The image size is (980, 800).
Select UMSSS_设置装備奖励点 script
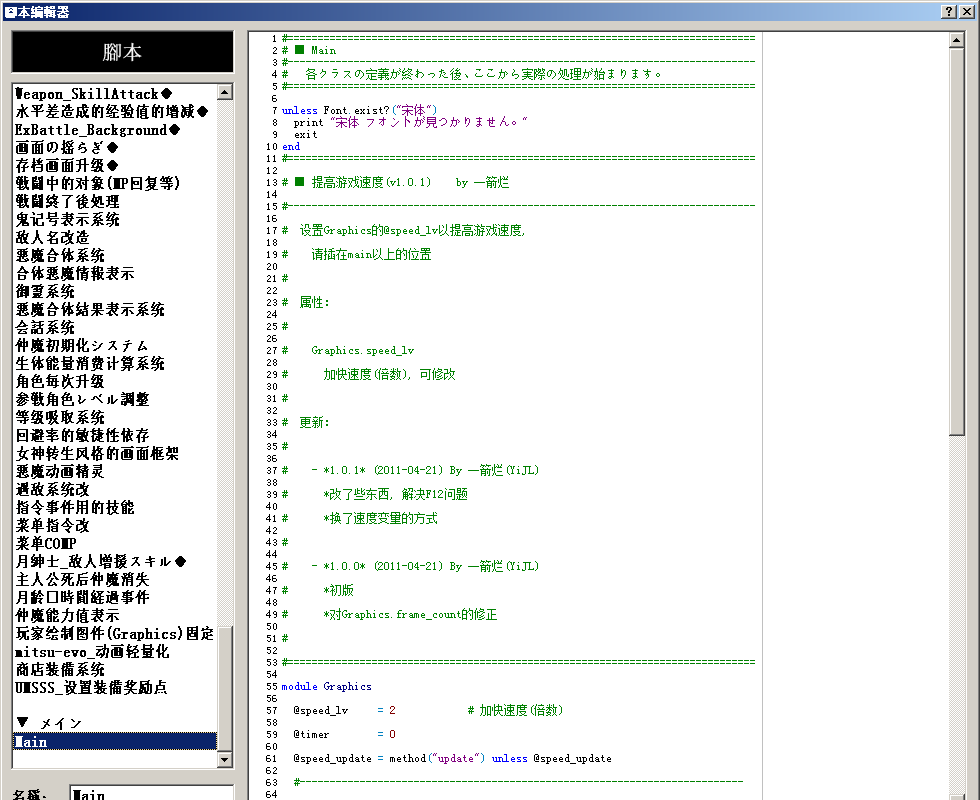coord(115,688)
